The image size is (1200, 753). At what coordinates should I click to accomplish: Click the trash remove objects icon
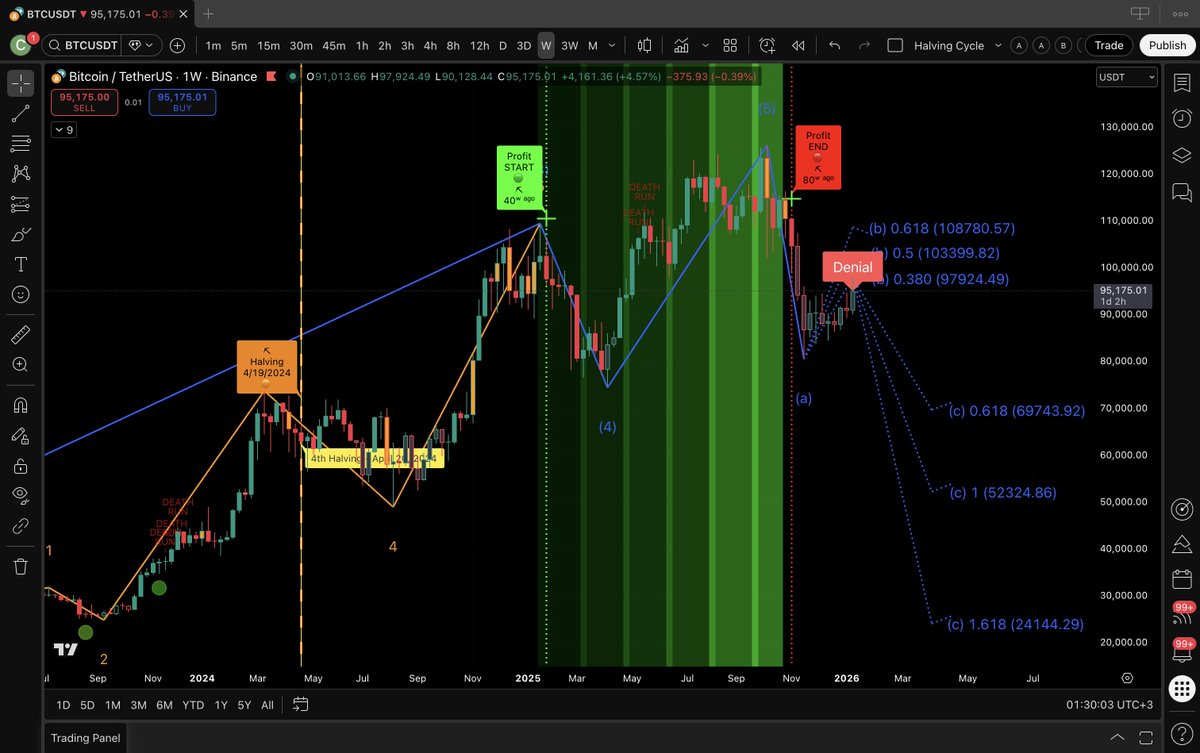click(21, 566)
